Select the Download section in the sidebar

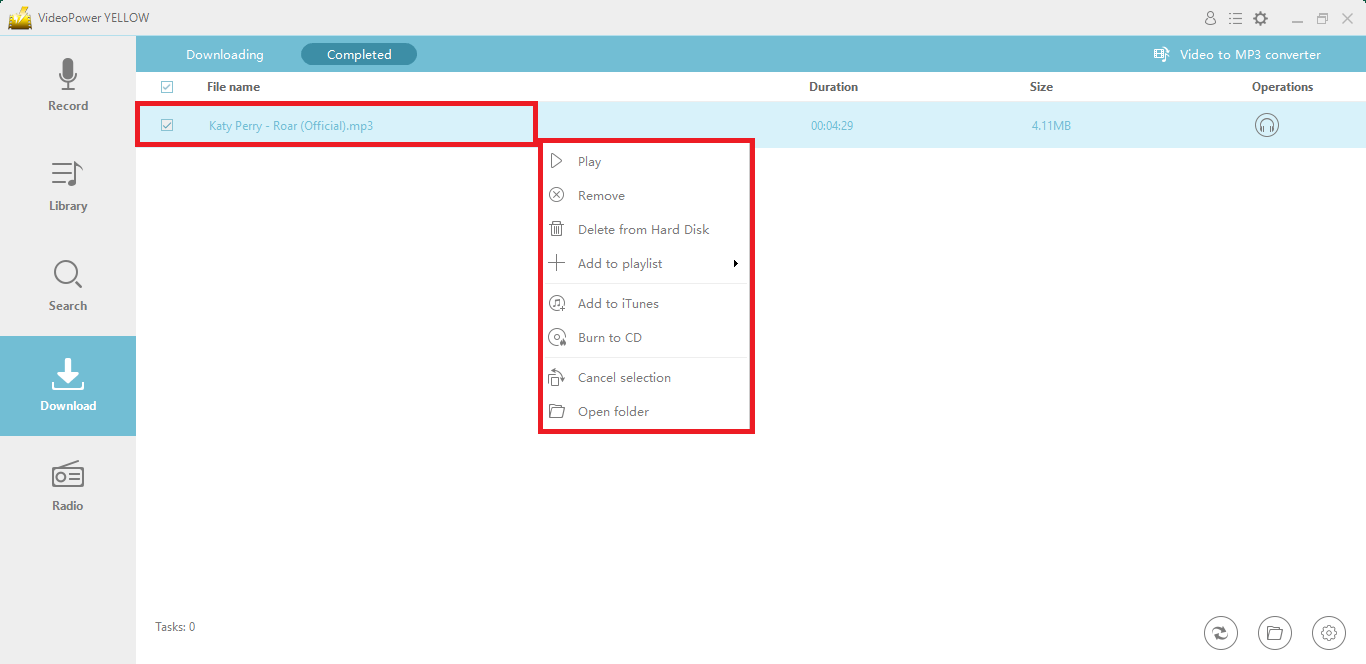pos(68,386)
